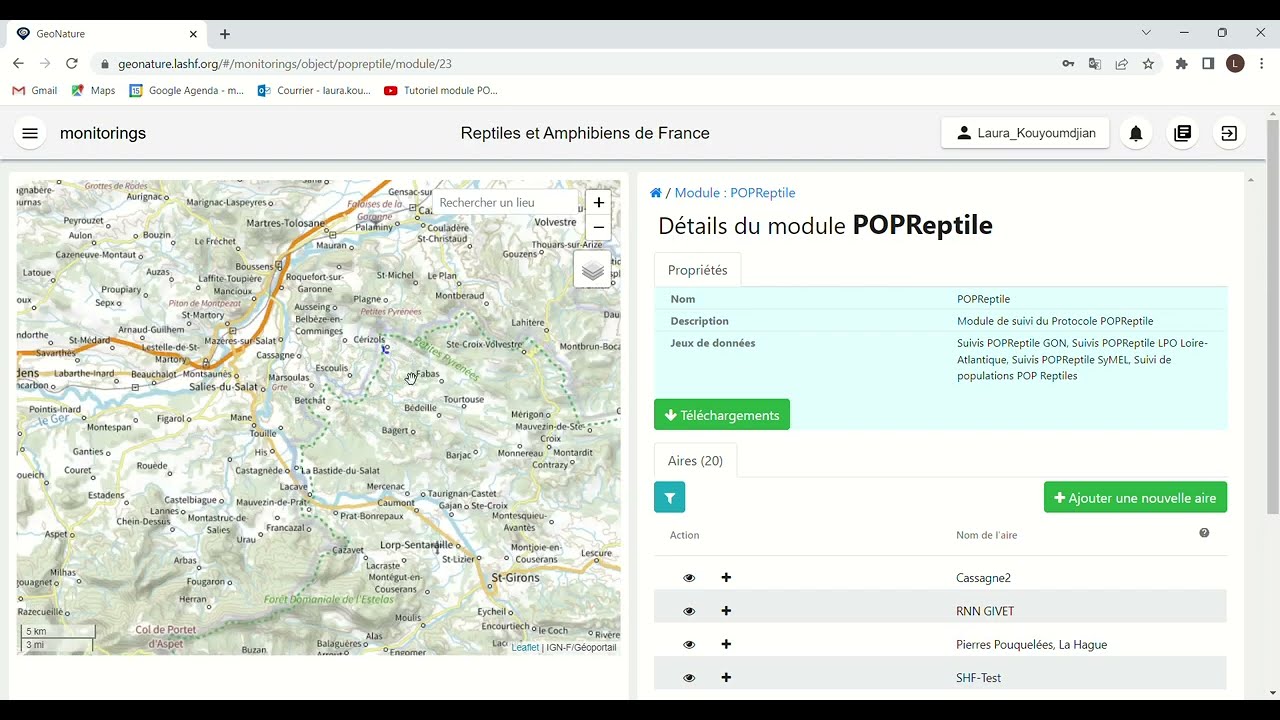Open tab search dropdown arrow

(x=1146, y=33)
